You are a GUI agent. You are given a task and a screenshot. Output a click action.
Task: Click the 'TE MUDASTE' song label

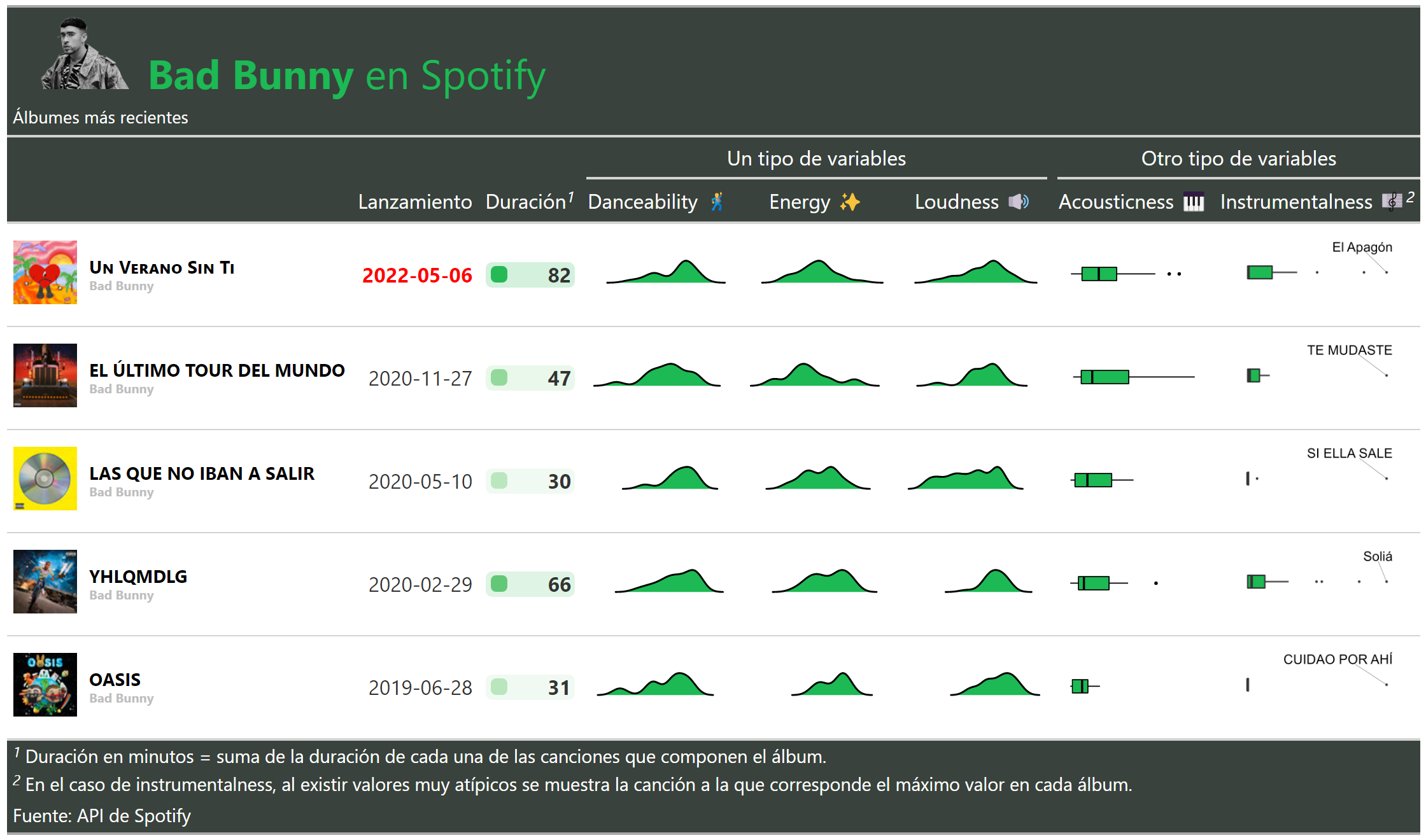1350,350
